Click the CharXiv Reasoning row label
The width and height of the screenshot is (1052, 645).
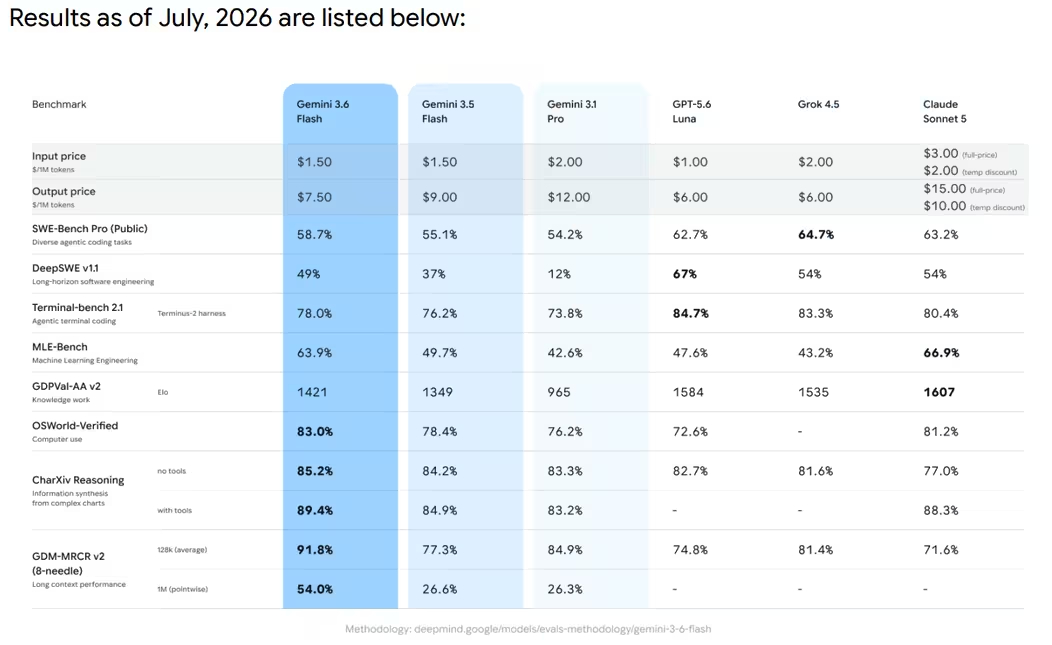78,480
